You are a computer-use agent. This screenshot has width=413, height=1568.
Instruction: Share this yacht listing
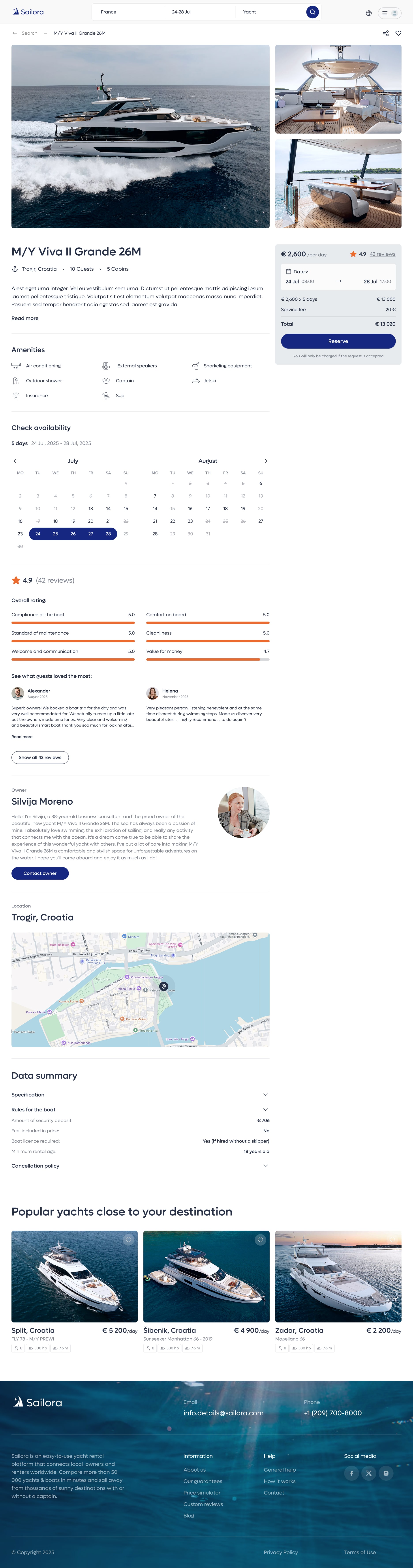pyautogui.click(x=386, y=34)
